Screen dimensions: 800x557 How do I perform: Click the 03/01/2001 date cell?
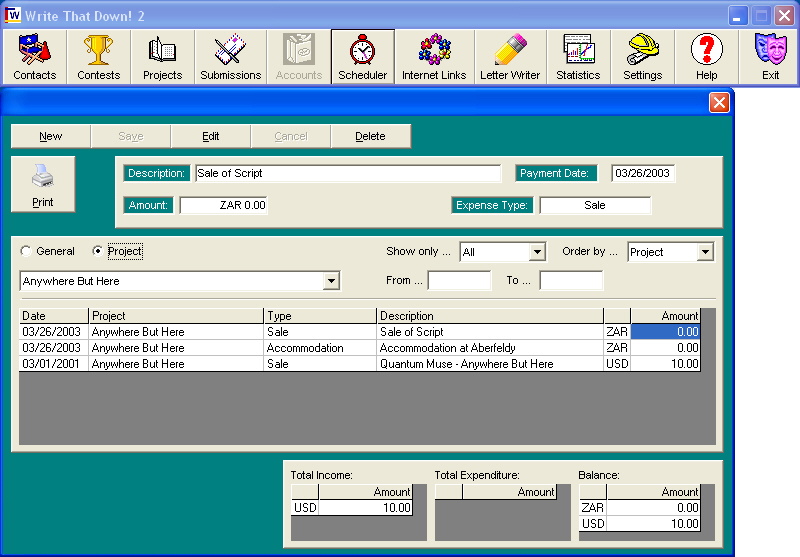[54, 364]
